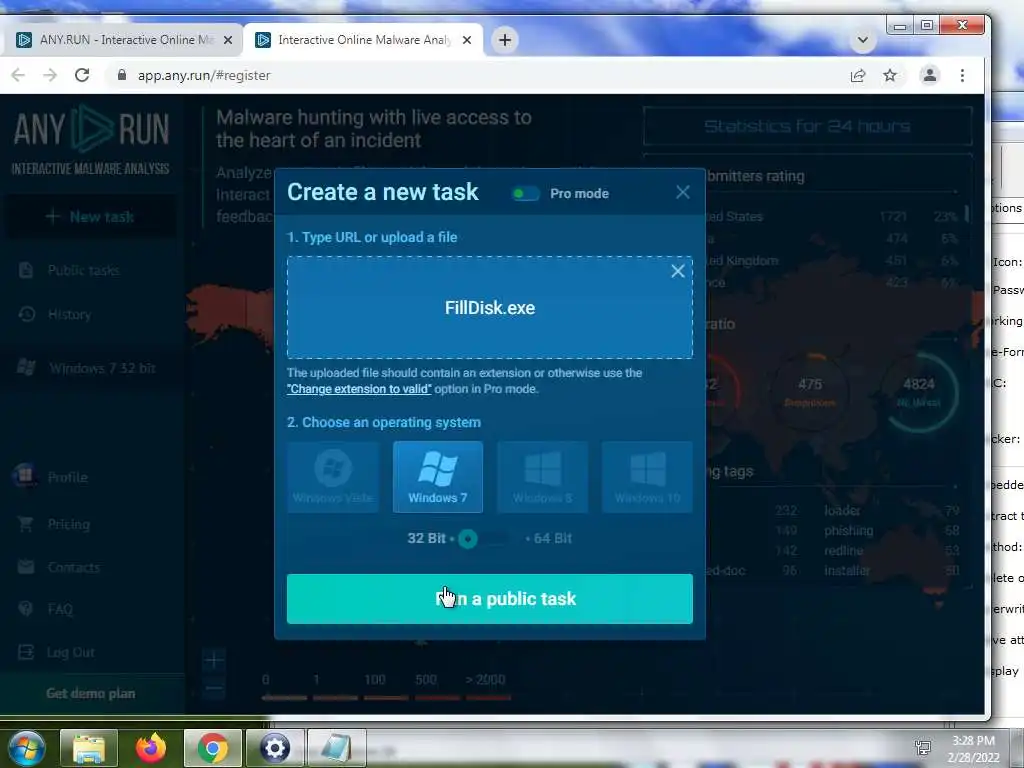Open Pricing in the sidebar
Viewport: 1024px width, 768px height.
click(x=68, y=524)
